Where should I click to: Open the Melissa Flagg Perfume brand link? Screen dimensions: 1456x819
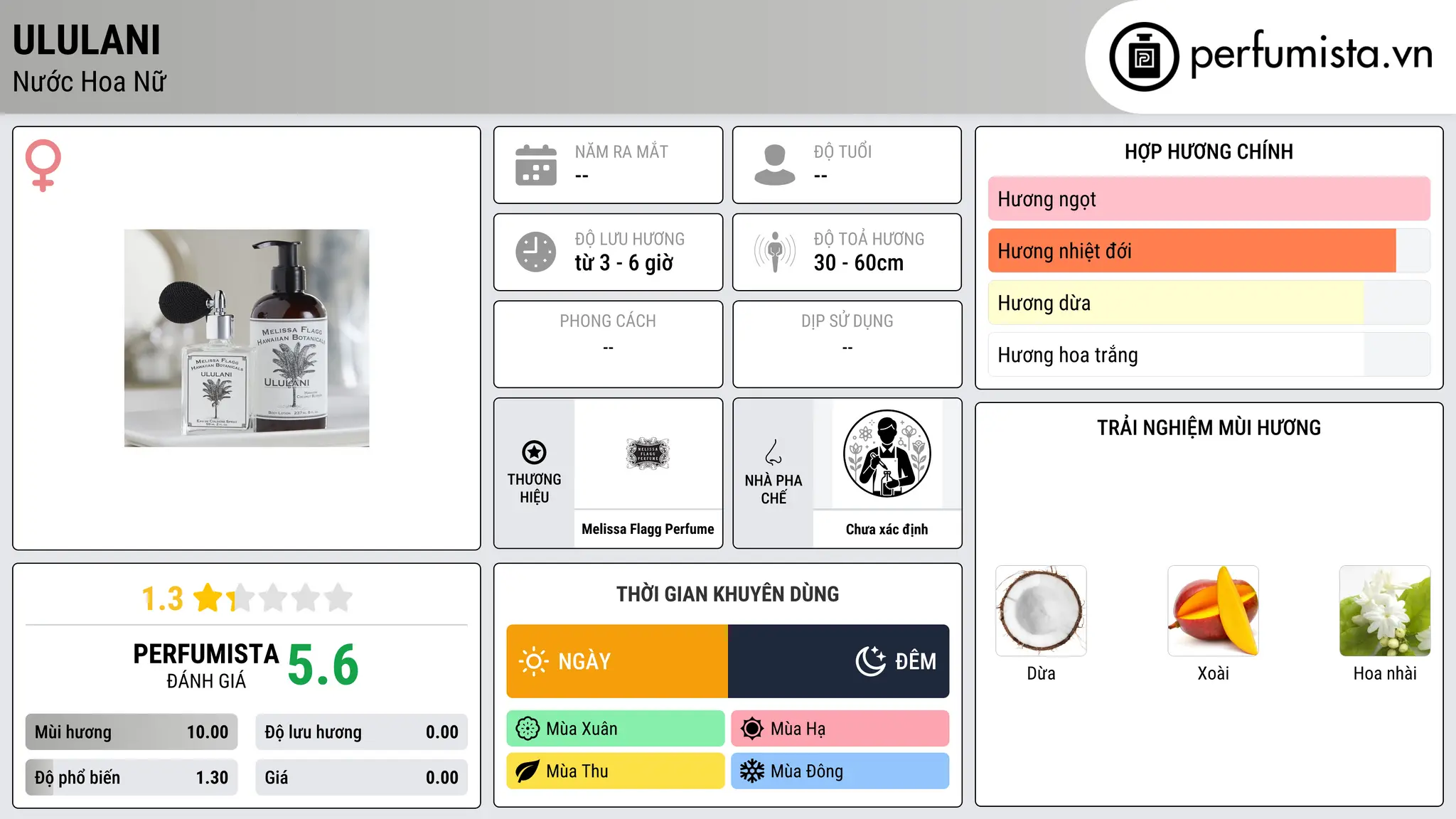coord(648,529)
